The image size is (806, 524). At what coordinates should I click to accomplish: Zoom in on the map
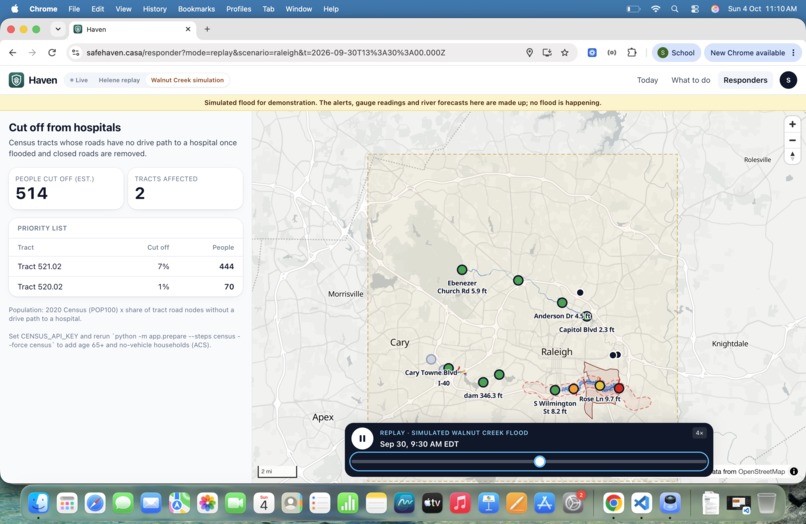[x=792, y=124]
